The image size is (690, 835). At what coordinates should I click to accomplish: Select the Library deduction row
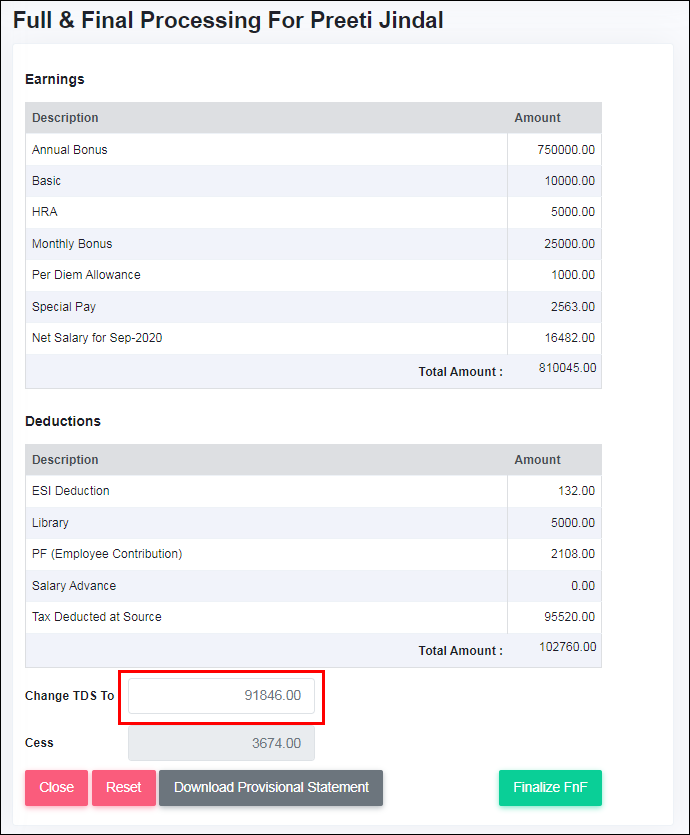point(314,523)
